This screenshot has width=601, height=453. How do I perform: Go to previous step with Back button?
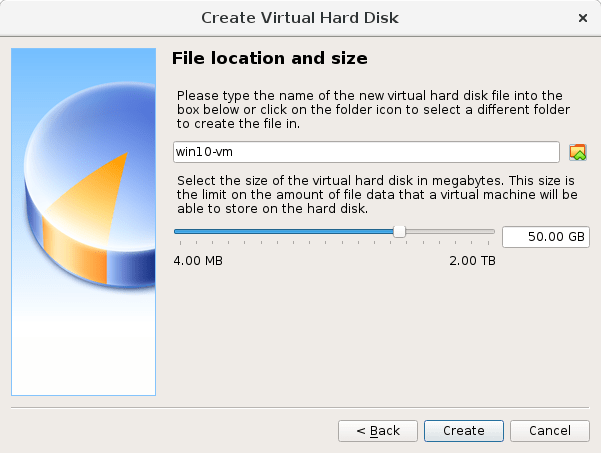378,431
